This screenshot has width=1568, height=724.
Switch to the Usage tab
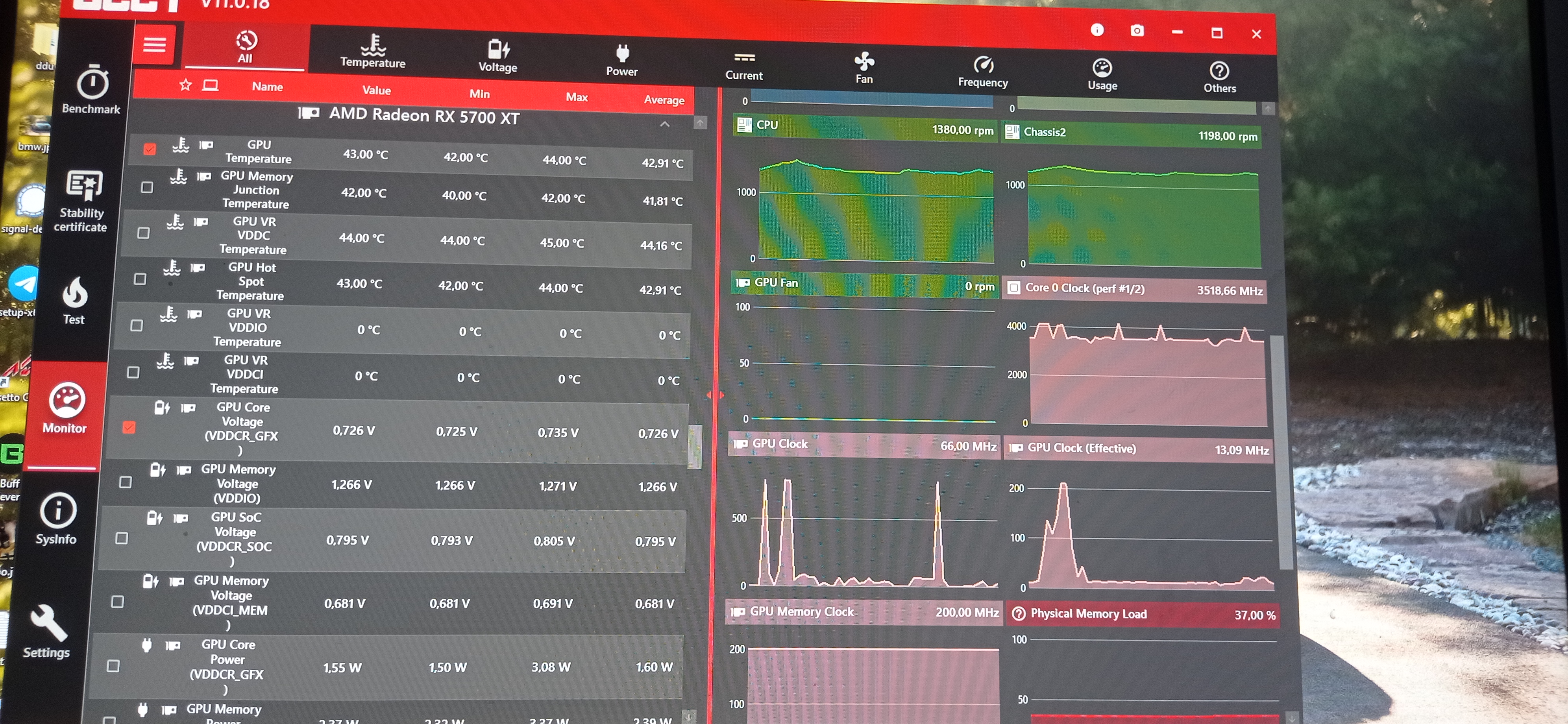(x=1102, y=75)
